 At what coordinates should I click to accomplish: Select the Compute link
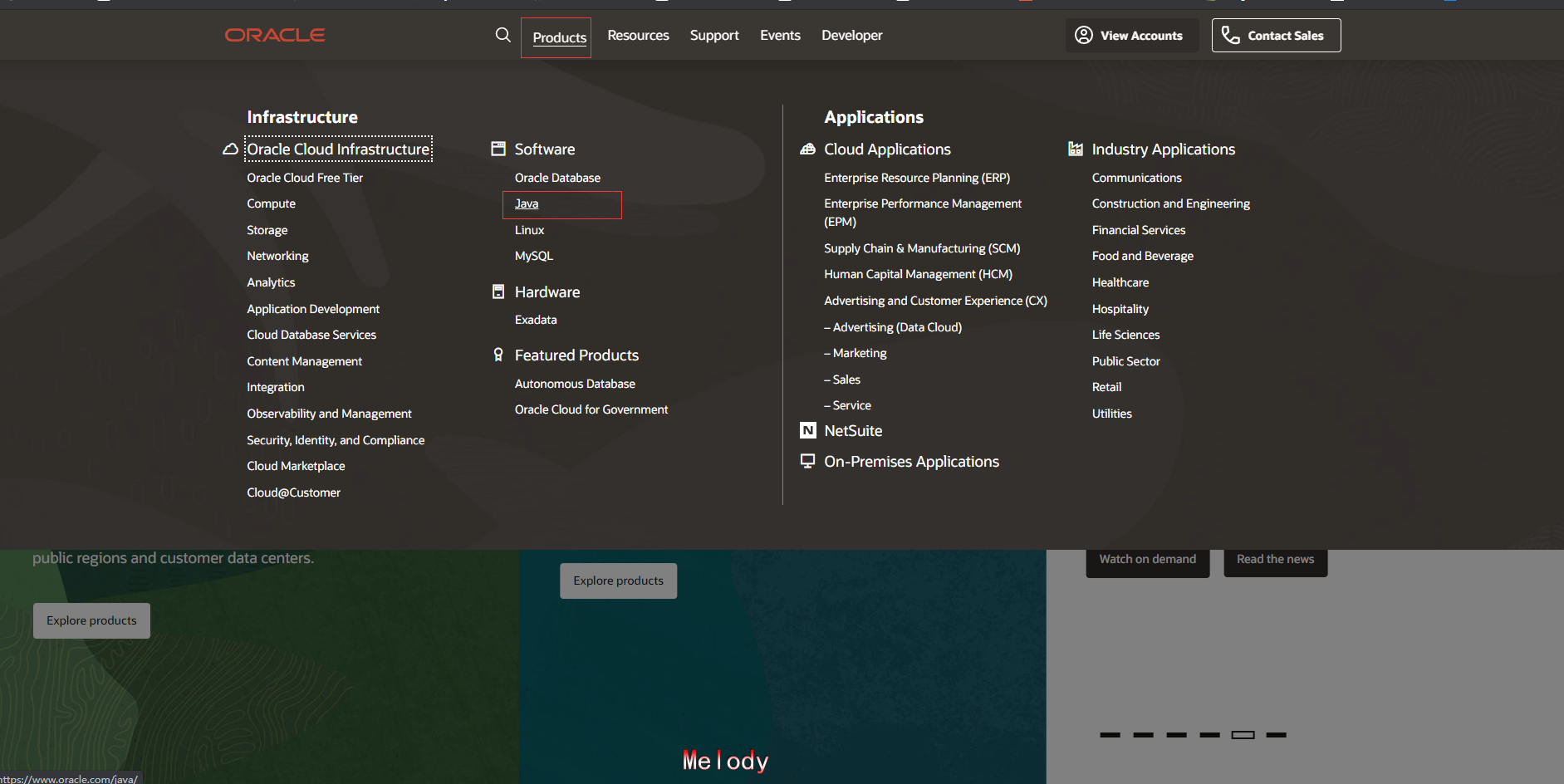coord(271,203)
